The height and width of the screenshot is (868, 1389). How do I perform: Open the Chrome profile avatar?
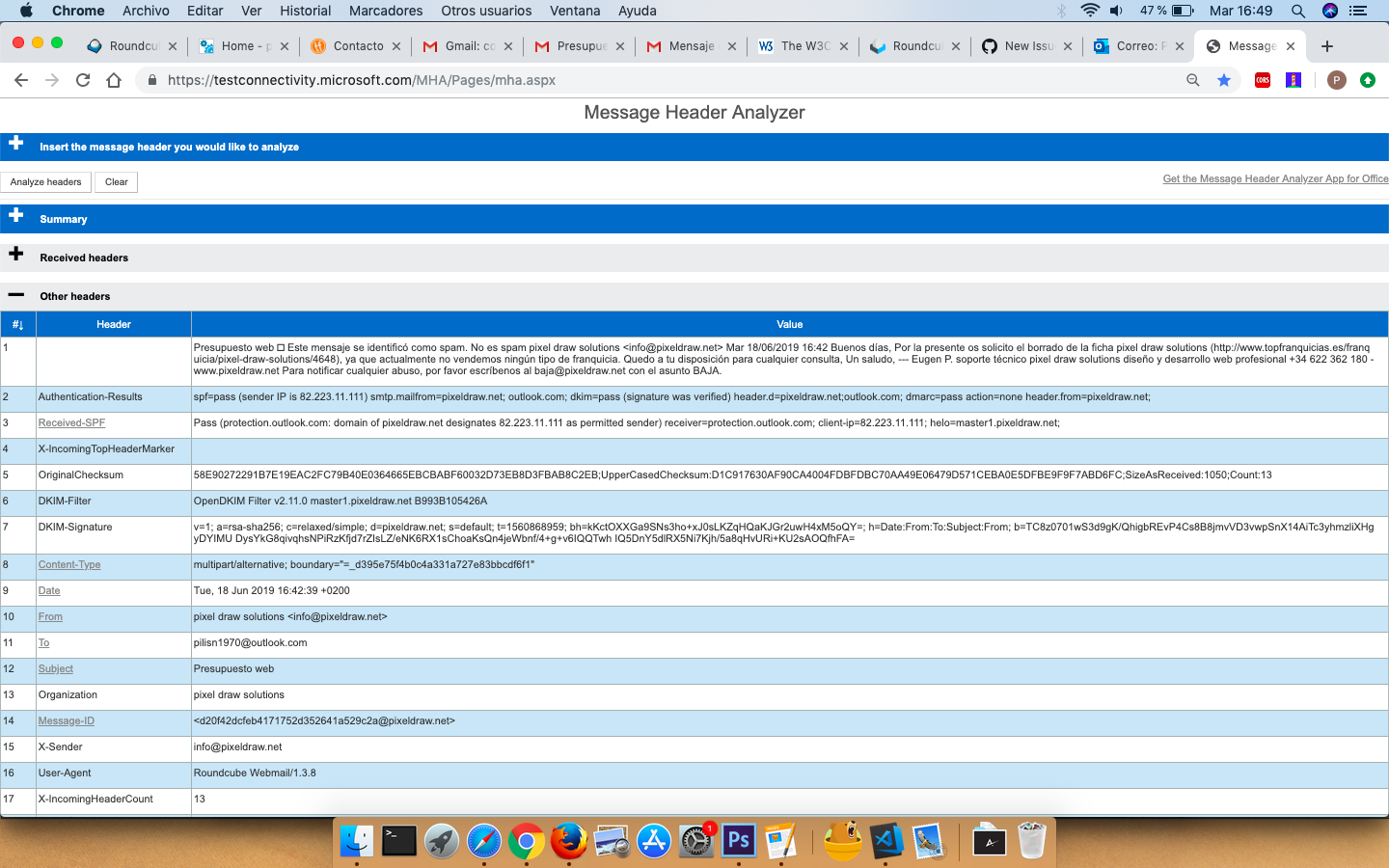pyautogui.click(x=1336, y=80)
